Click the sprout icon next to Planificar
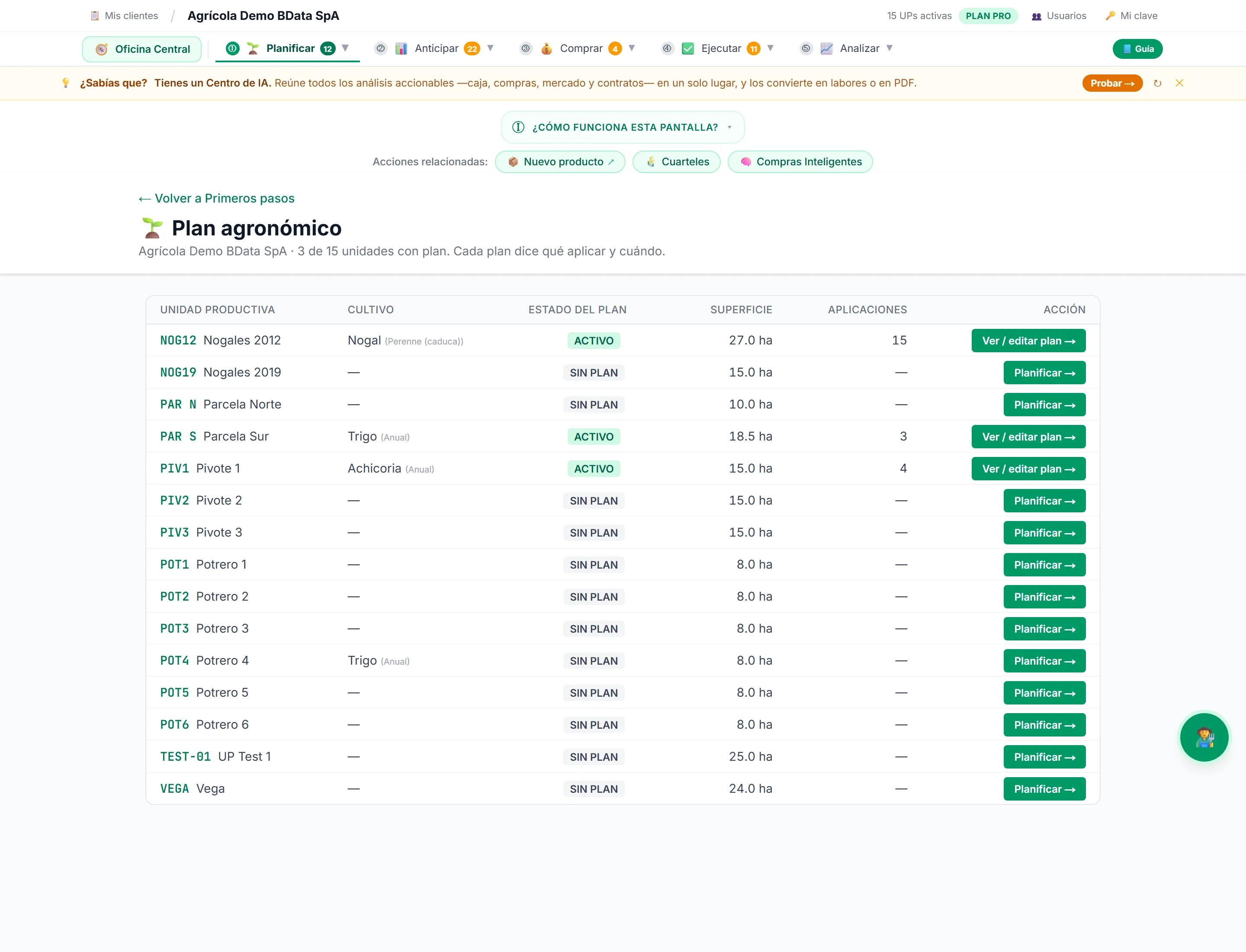Screen dimensions: 1246x952 pos(253,49)
